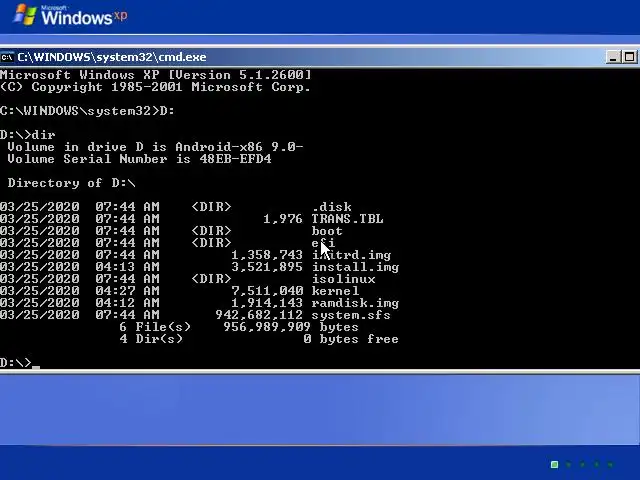The image size is (640, 480).
Task: Click the 04:27 AM timestamp of kernel
Action: click(x=127, y=291)
